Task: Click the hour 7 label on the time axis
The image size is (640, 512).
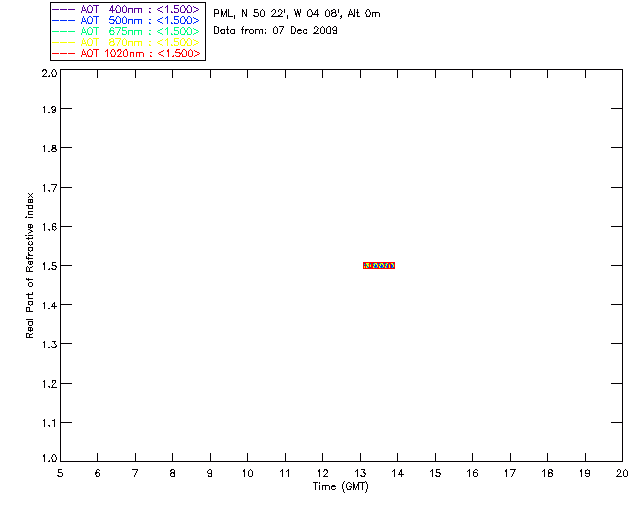Action: (135, 473)
